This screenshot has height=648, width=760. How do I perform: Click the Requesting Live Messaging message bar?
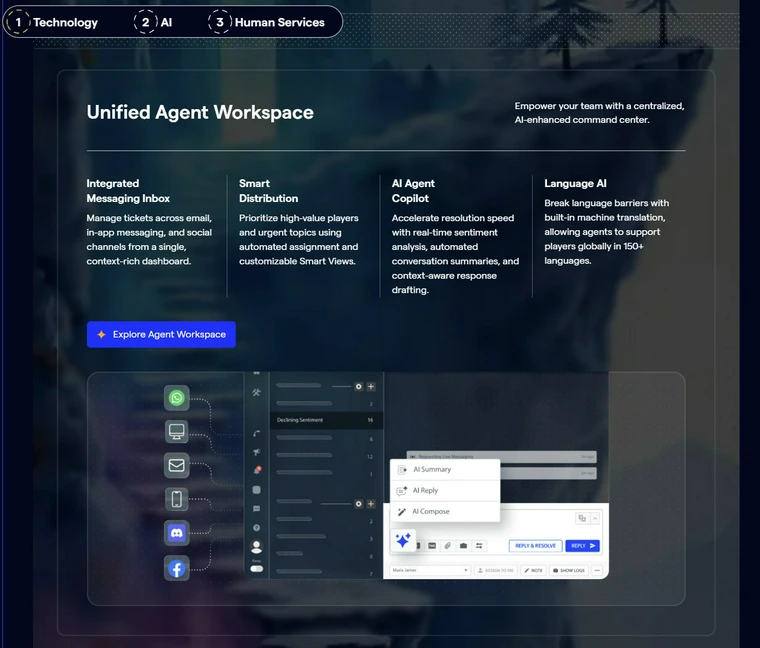pyautogui.click(x=502, y=457)
